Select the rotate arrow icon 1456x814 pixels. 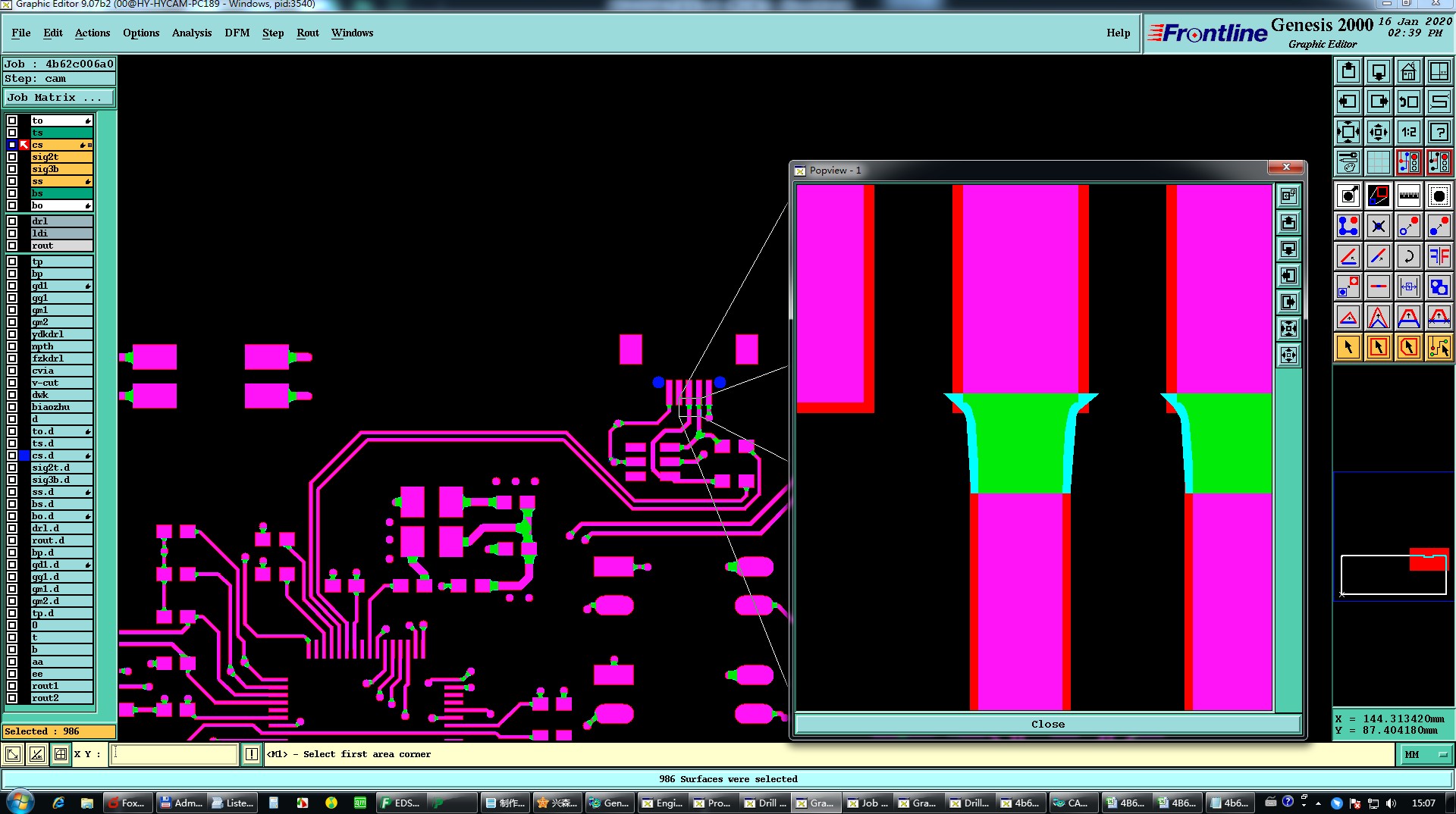pyautogui.click(x=1408, y=257)
